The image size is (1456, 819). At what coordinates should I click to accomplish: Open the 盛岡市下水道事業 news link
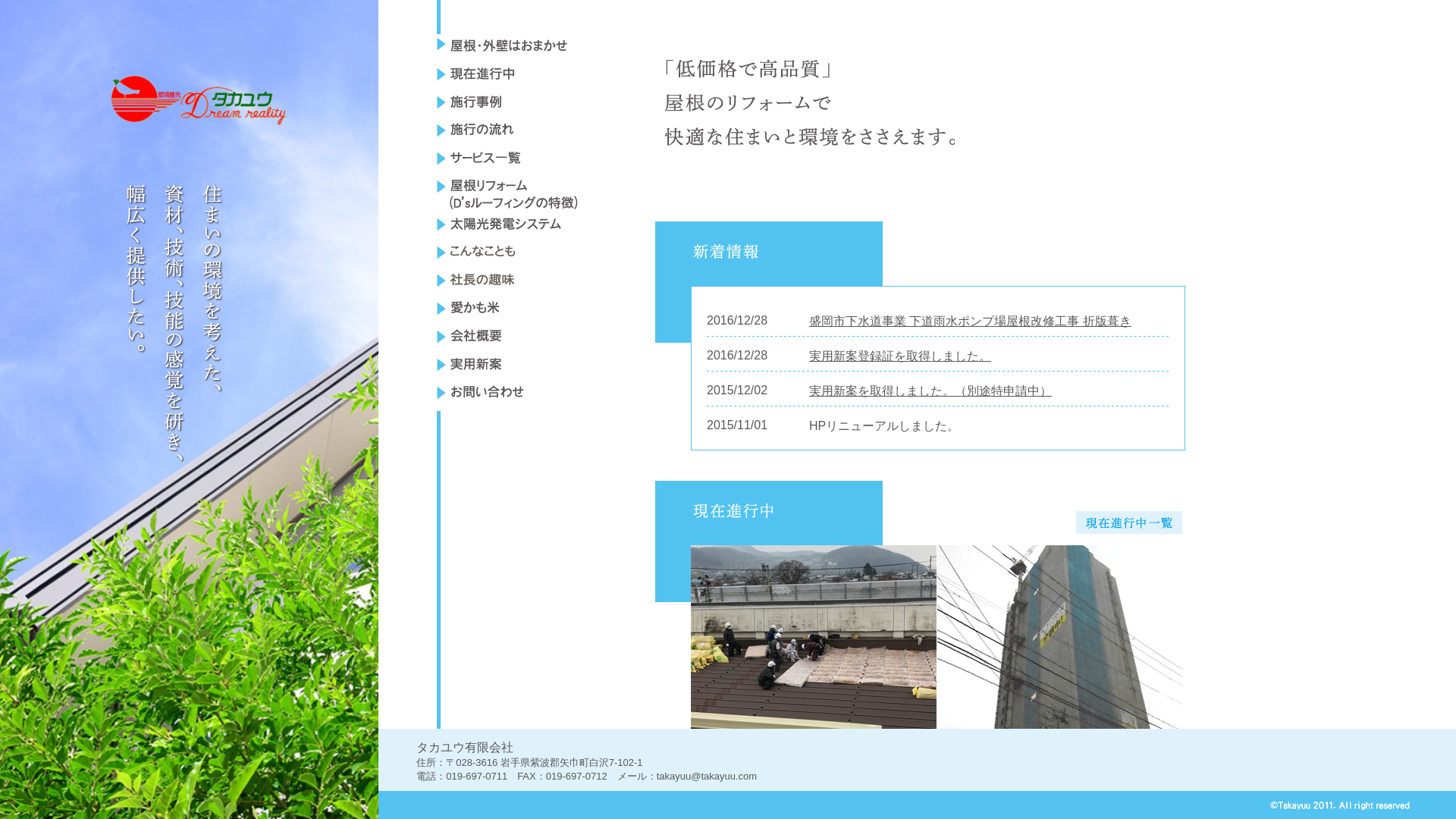pos(968,320)
